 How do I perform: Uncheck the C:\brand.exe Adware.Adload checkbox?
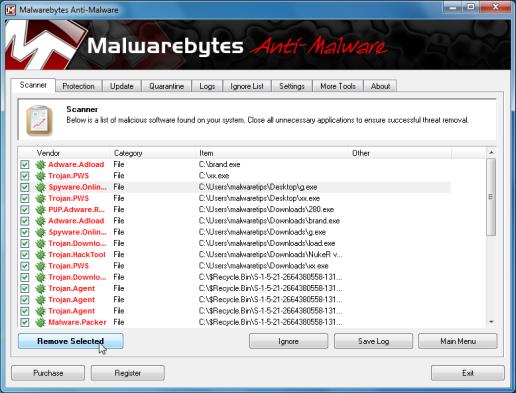(x=25, y=165)
